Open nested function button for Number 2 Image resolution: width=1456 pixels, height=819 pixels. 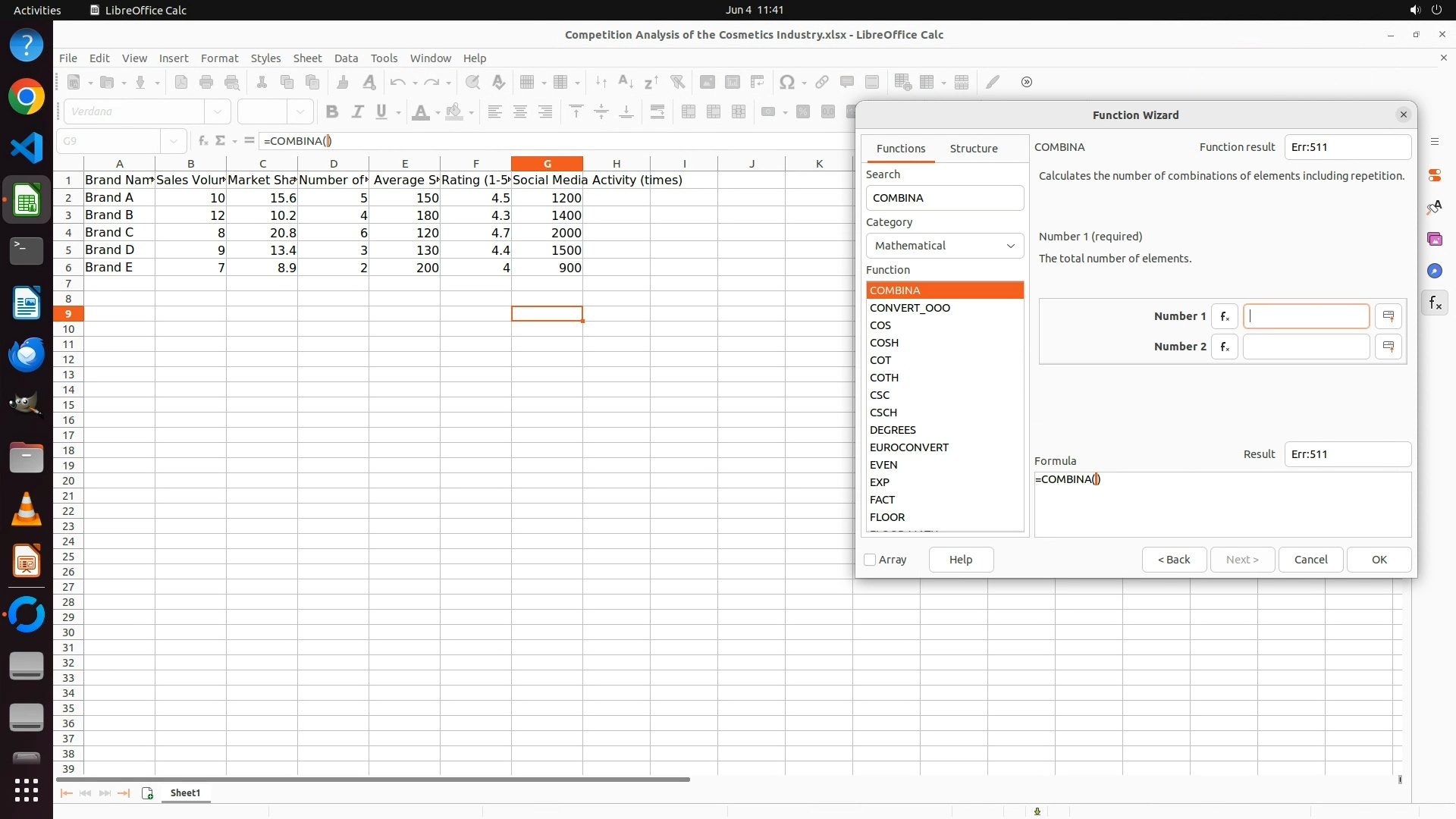[x=1224, y=347]
